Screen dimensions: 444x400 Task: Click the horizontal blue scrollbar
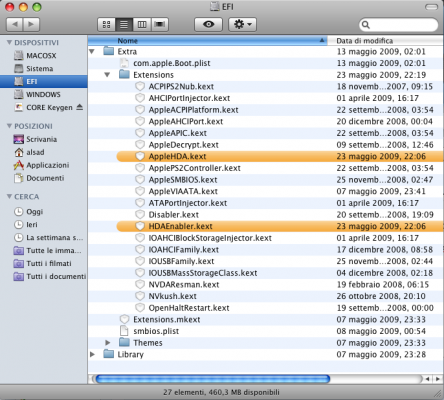coord(212,379)
